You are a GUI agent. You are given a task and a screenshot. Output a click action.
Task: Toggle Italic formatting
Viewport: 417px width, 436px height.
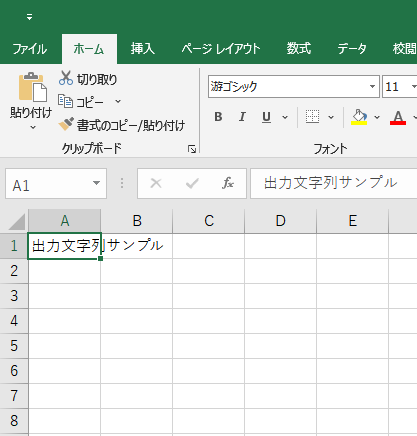pos(242,117)
